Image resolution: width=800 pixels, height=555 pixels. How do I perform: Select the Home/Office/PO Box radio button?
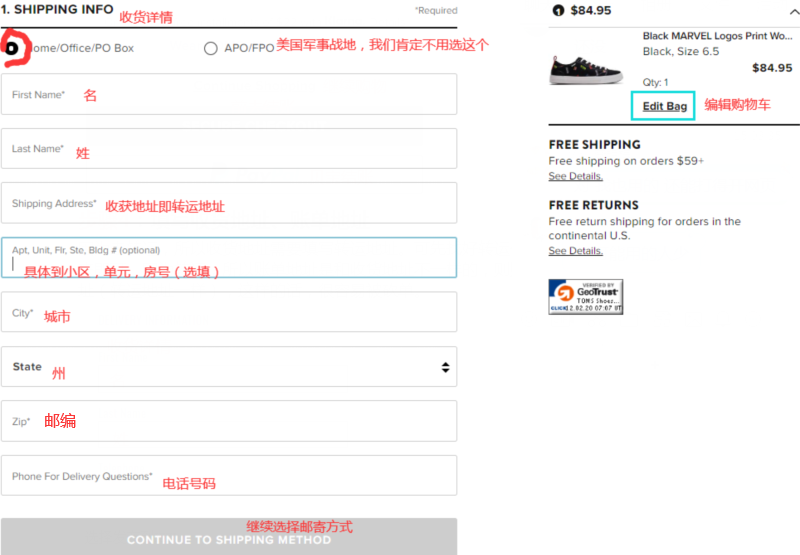click(x=11, y=48)
